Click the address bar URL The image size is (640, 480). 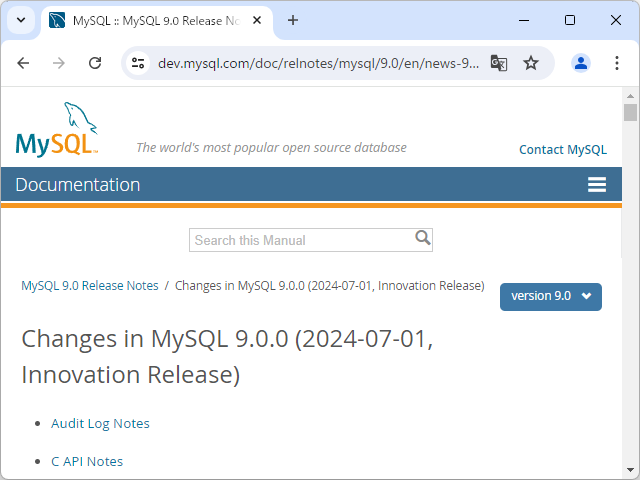[x=318, y=63]
